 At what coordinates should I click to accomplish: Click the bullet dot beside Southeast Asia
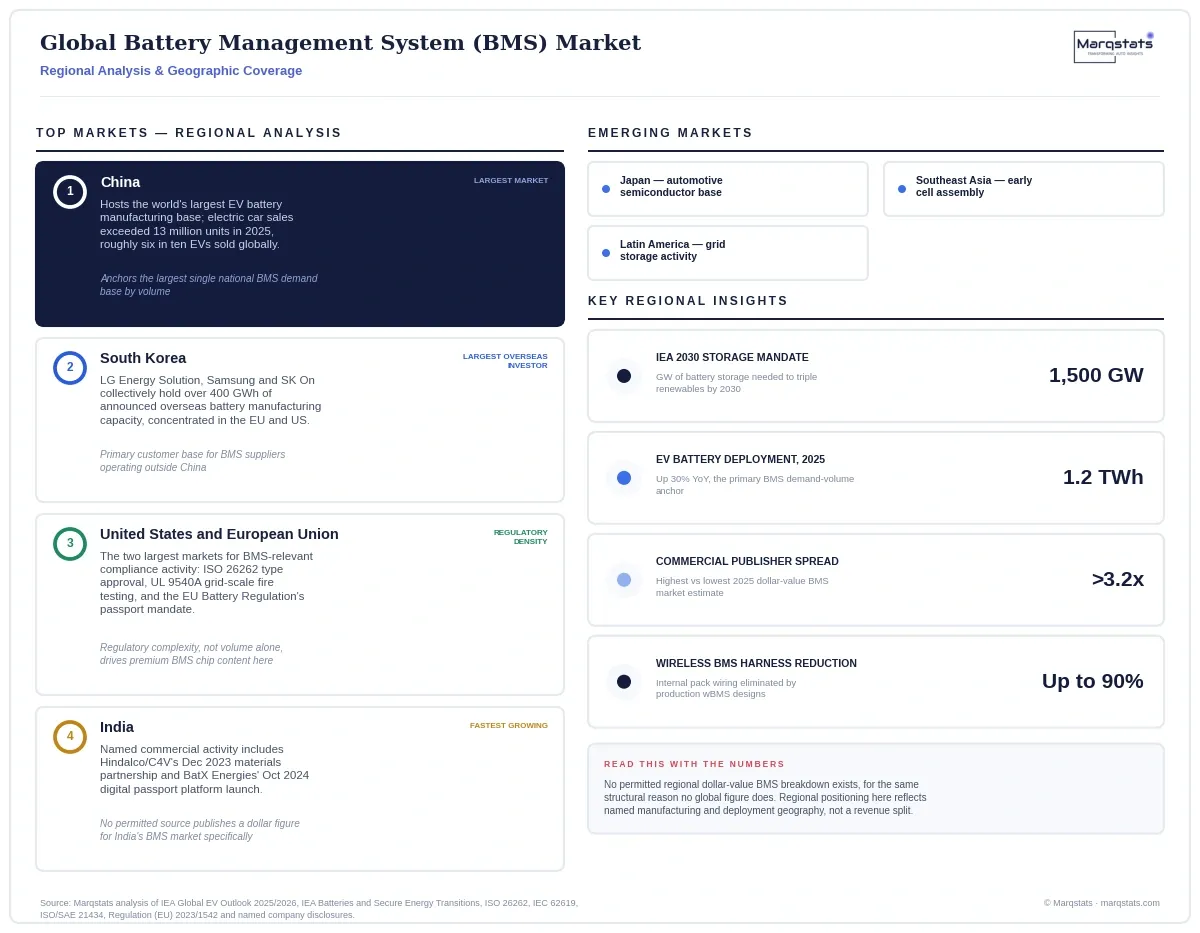pos(902,189)
